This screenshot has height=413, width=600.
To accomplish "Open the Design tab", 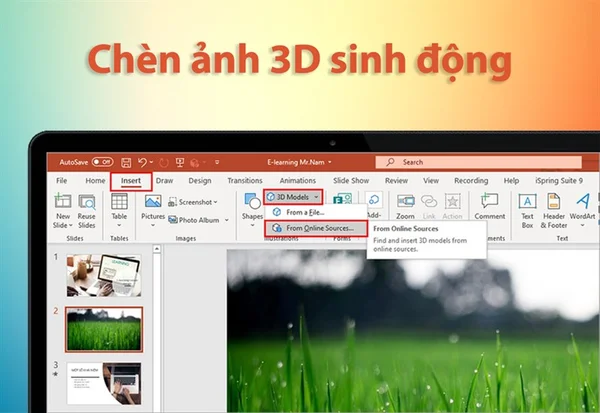I will 200,181.
